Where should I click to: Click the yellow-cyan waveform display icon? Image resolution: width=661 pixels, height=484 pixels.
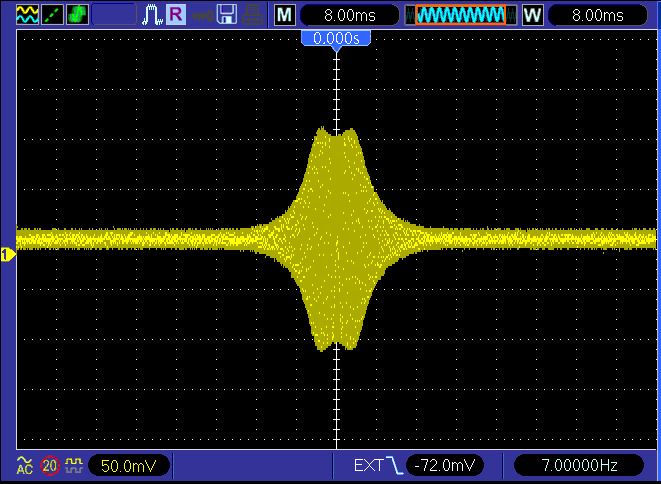(x=26, y=15)
